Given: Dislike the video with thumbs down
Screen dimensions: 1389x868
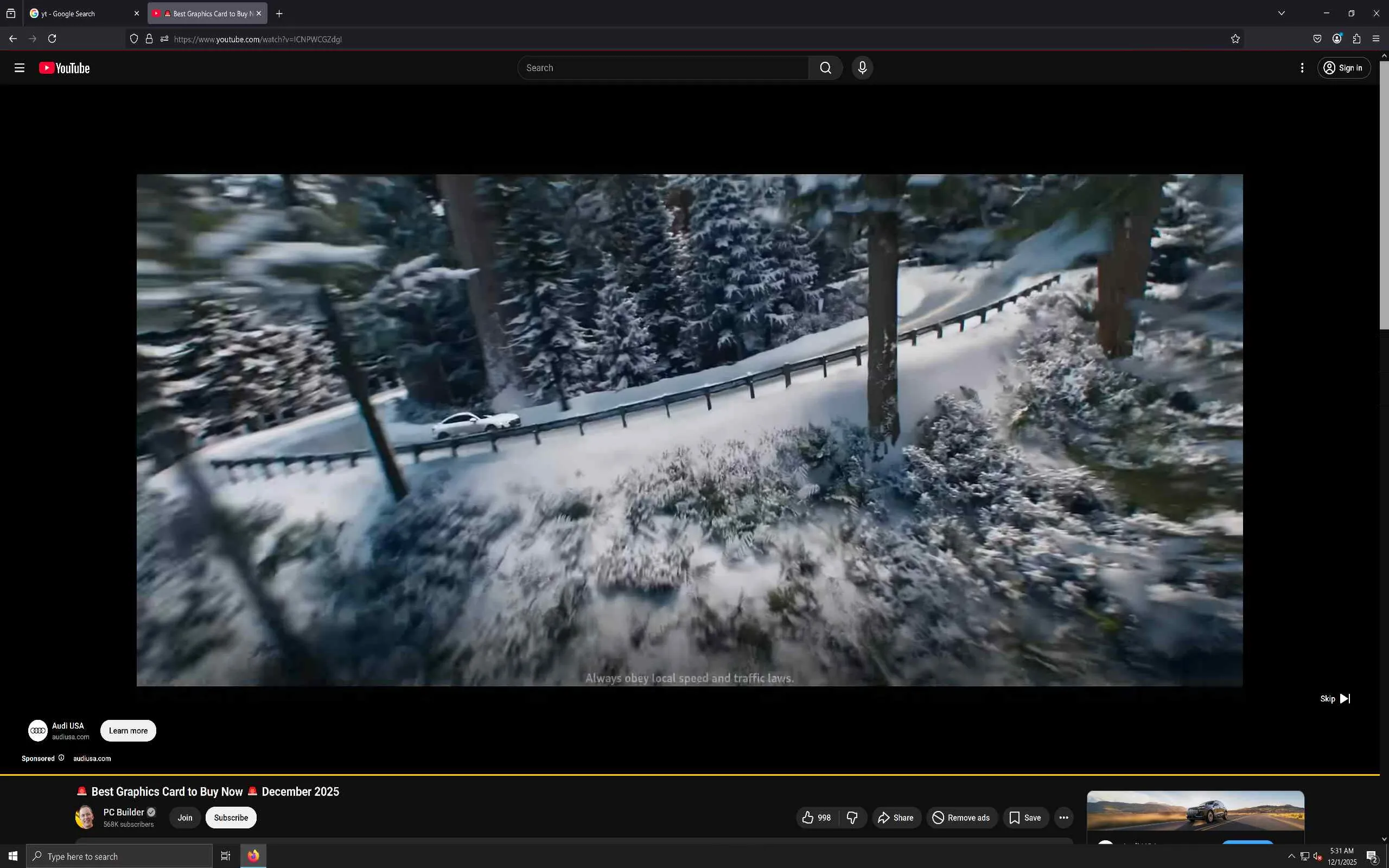Looking at the screenshot, I should (x=852, y=818).
